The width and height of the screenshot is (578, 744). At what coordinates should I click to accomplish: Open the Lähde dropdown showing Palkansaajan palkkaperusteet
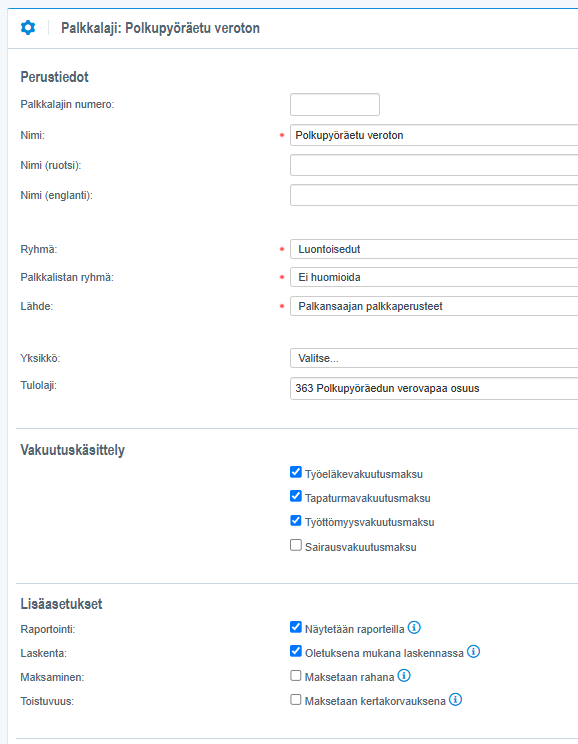434,306
